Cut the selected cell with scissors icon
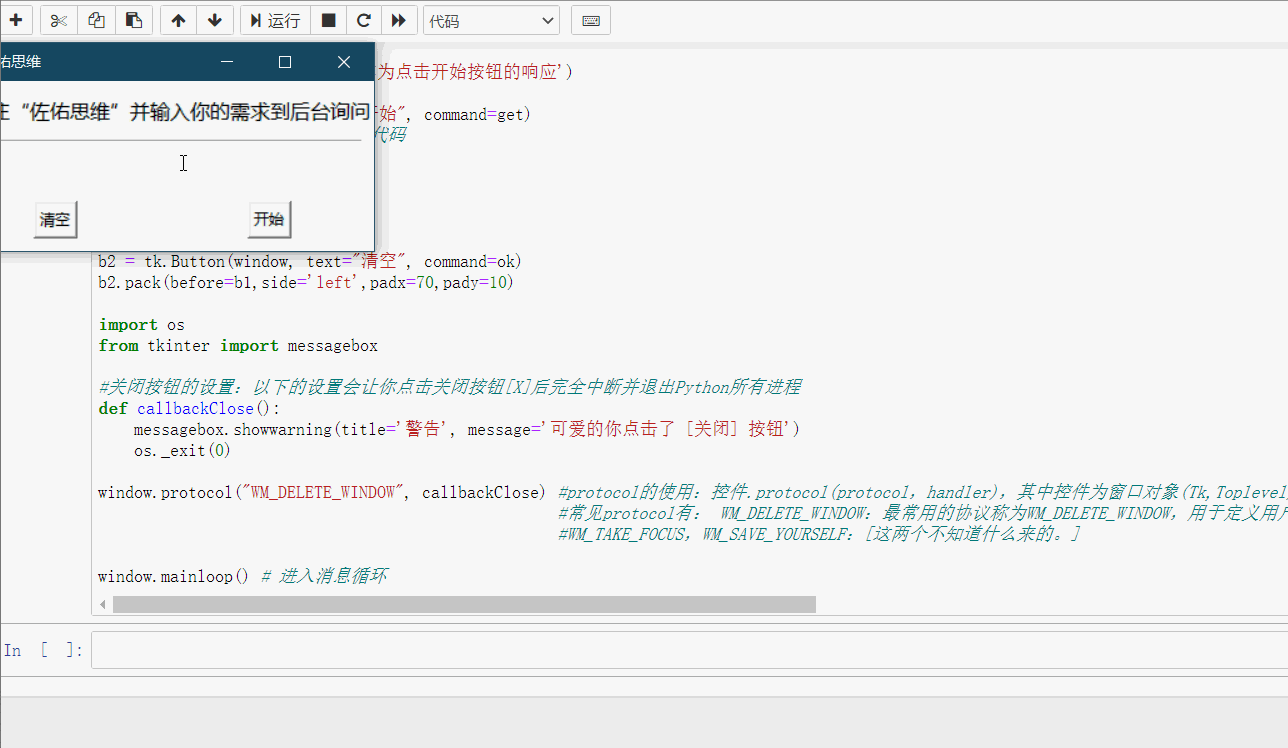The height and width of the screenshot is (748, 1288). point(59,20)
